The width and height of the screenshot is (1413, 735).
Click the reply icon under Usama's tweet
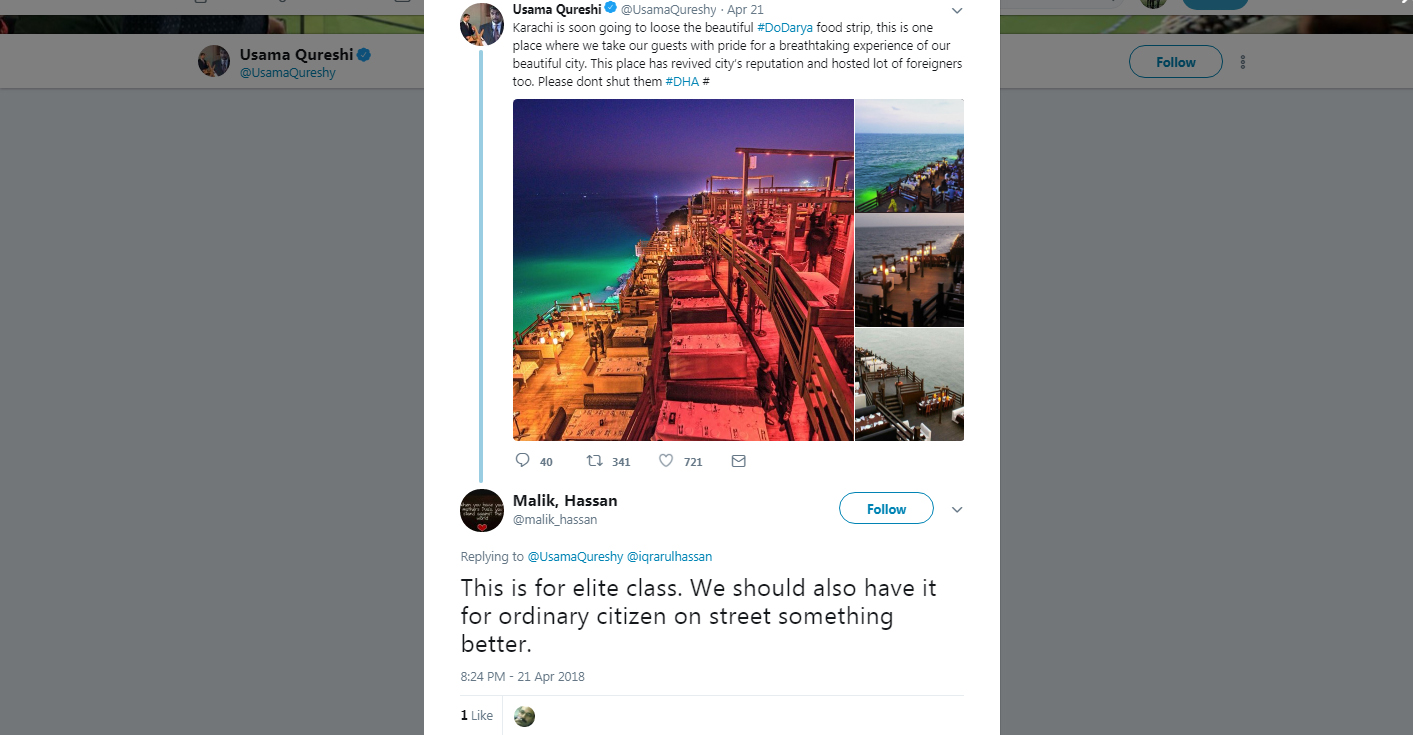(522, 461)
